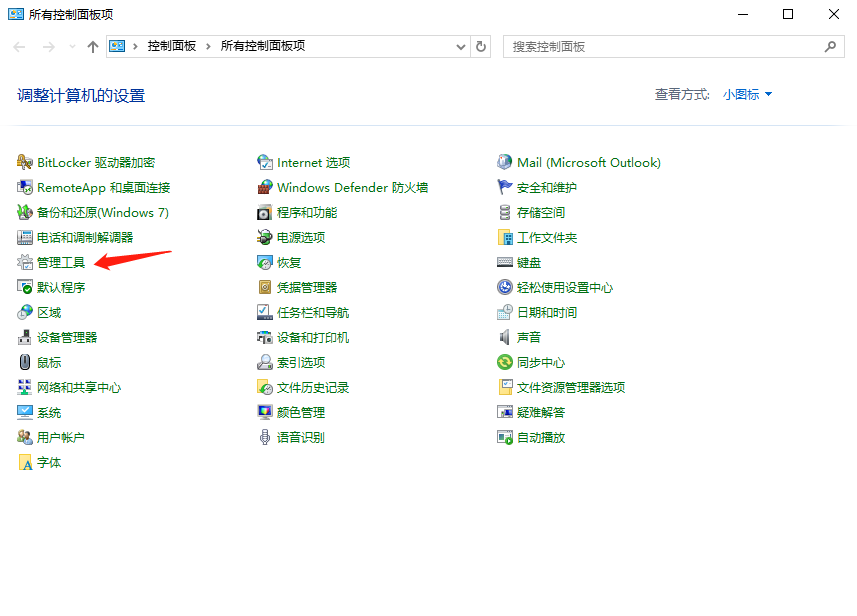The width and height of the screenshot is (857, 616).
Task: Open the 字体 item
Action: 49,462
